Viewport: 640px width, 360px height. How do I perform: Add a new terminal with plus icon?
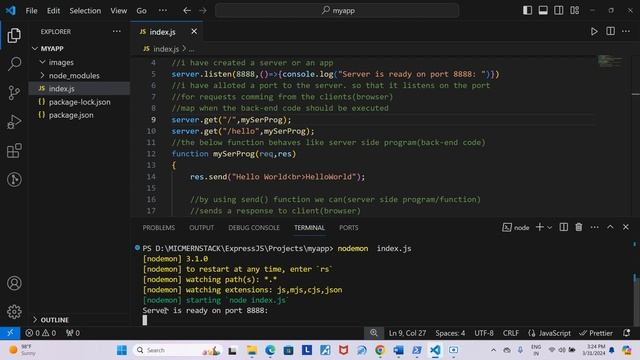[x=539, y=227]
